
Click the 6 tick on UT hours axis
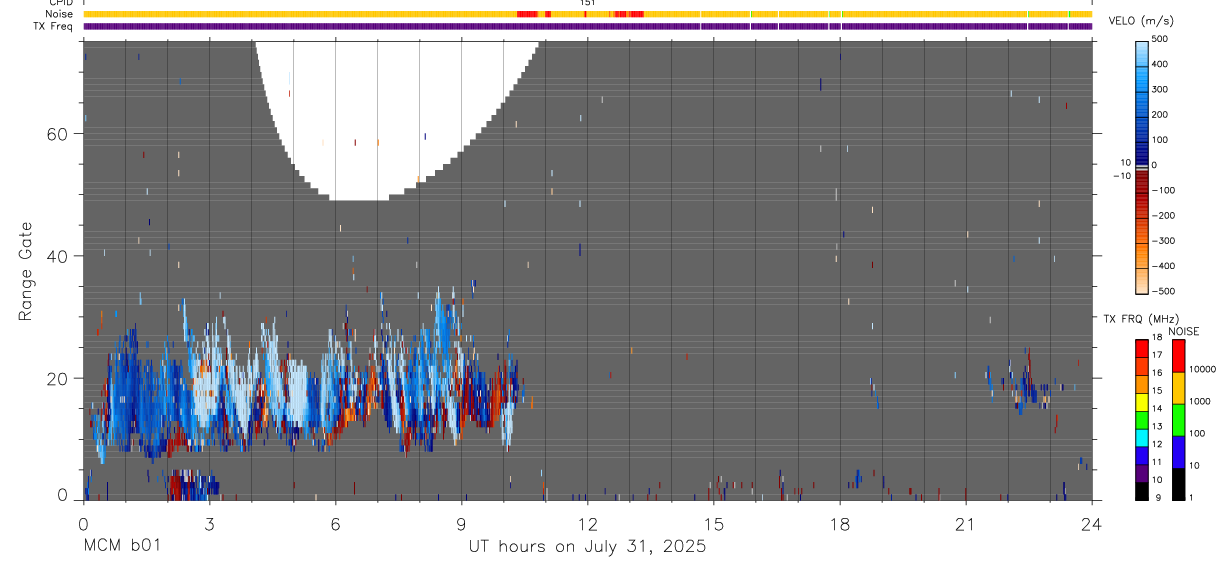click(x=336, y=523)
